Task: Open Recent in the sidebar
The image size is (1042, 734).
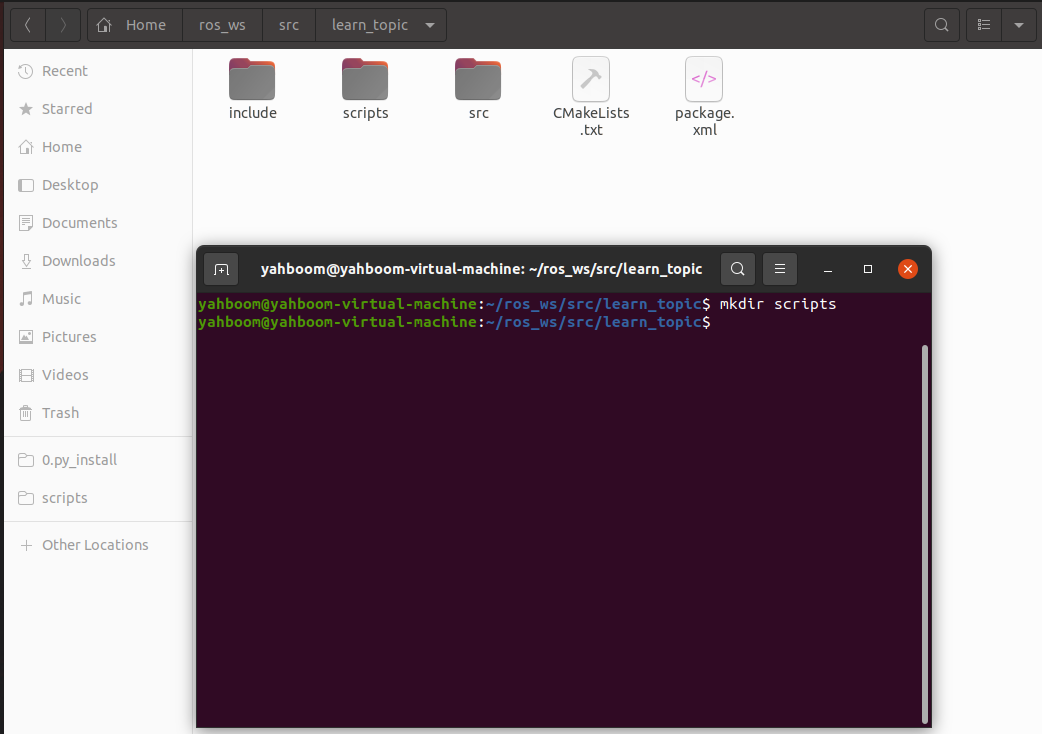Action: point(98,71)
